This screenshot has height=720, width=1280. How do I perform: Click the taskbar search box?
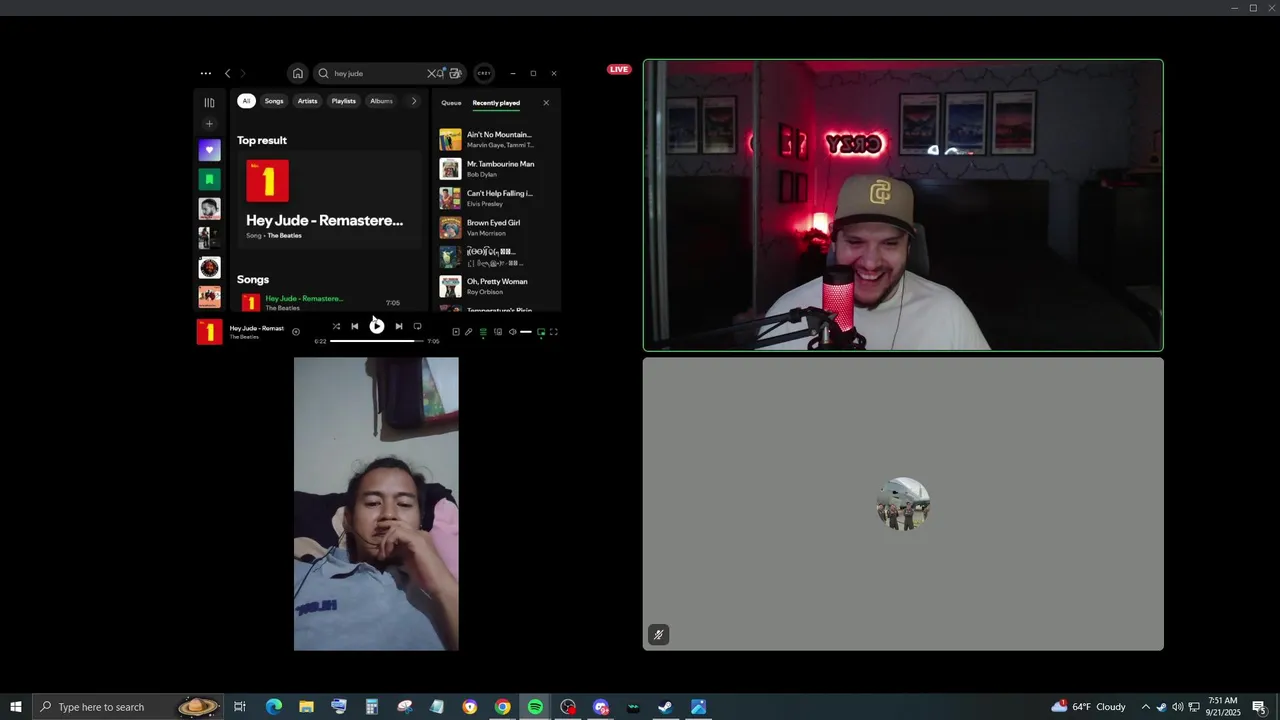click(126, 707)
